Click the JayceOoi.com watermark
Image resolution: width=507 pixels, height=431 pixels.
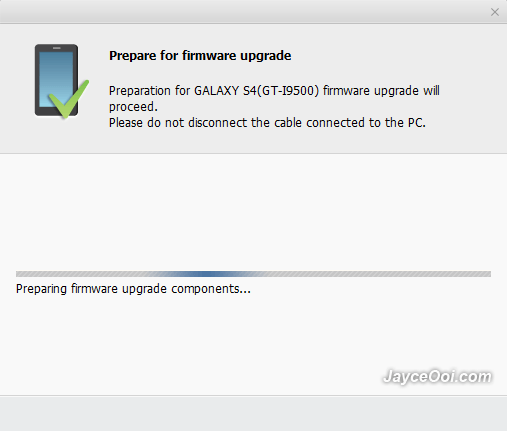(x=437, y=377)
